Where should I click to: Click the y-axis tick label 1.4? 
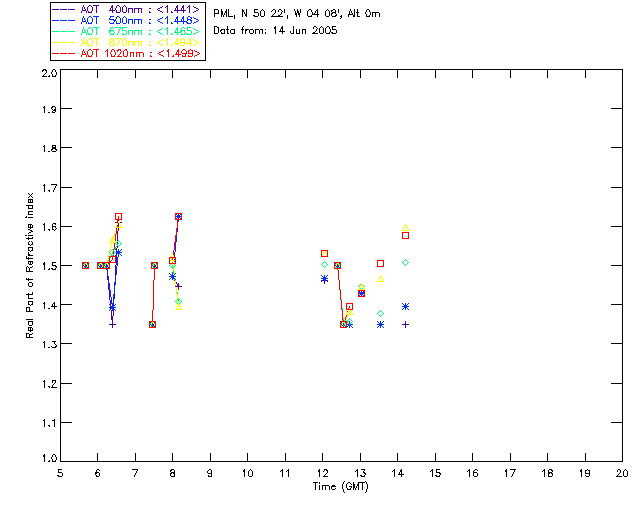coord(49,305)
